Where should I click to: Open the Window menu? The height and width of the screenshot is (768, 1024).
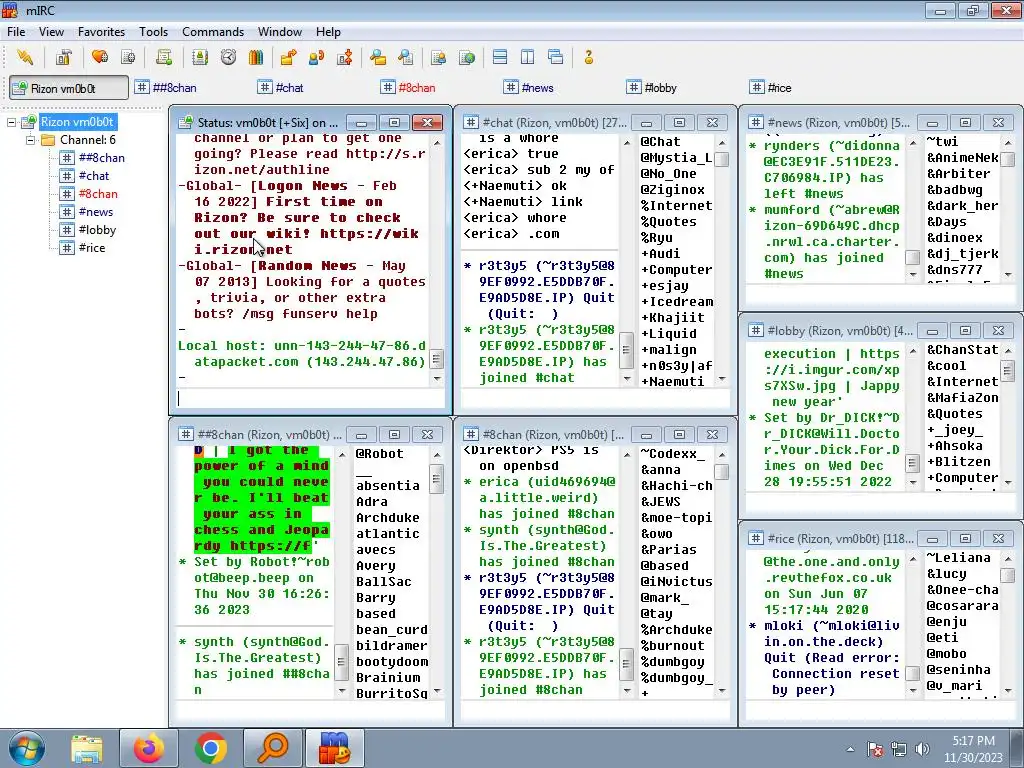pyautogui.click(x=280, y=31)
